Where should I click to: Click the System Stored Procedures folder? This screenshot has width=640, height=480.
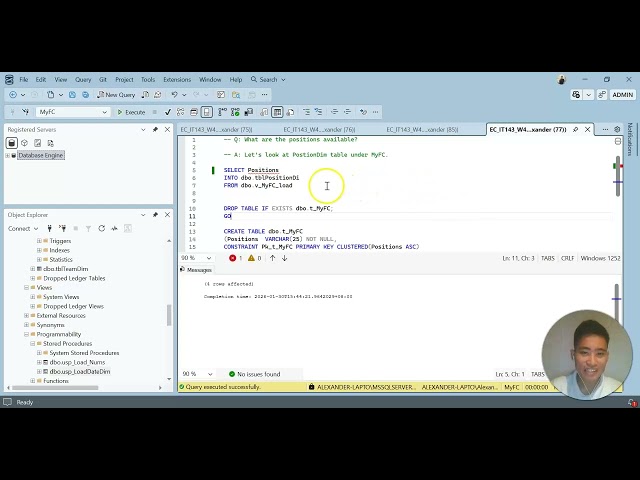pos(84,353)
